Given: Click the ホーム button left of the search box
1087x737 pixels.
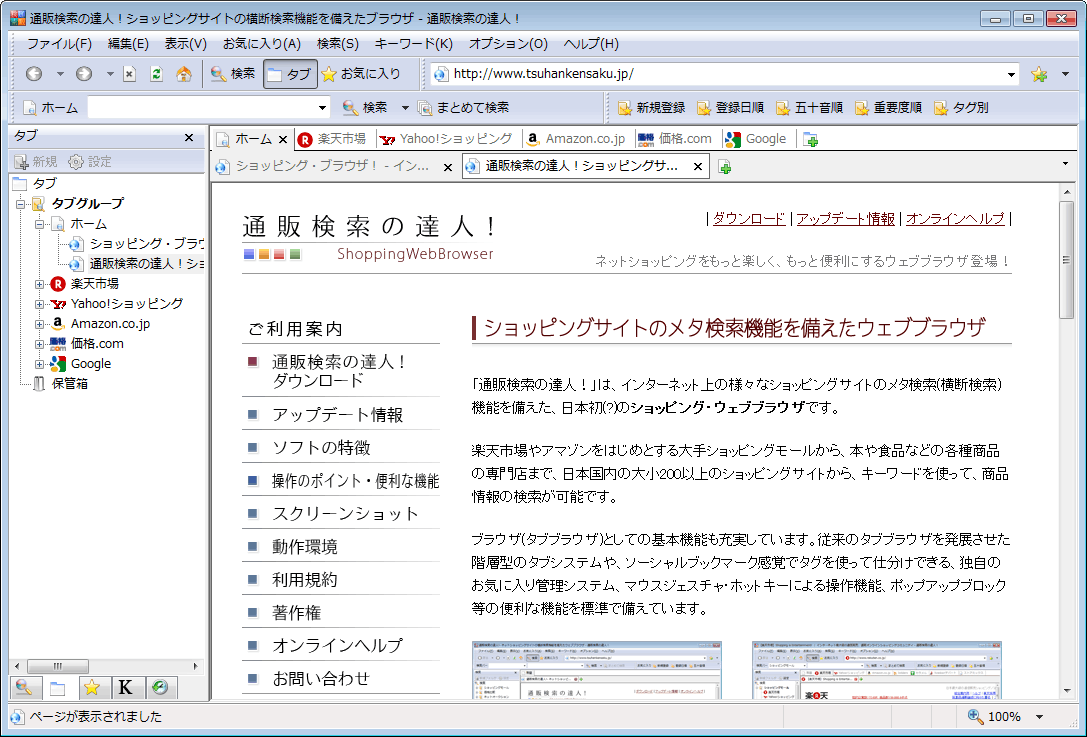Looking at the screenshot, I should coord(51,107).
